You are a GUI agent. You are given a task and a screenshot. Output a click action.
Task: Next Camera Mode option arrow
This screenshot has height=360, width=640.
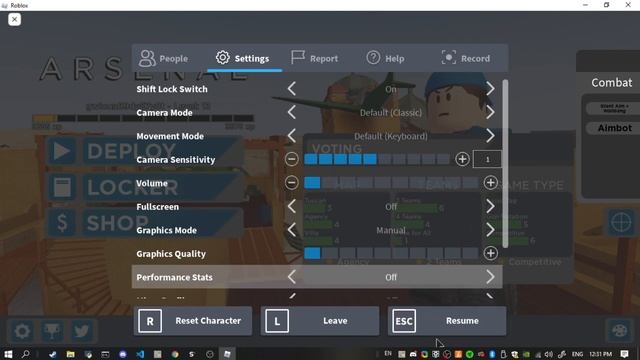(x=490, y=112)
